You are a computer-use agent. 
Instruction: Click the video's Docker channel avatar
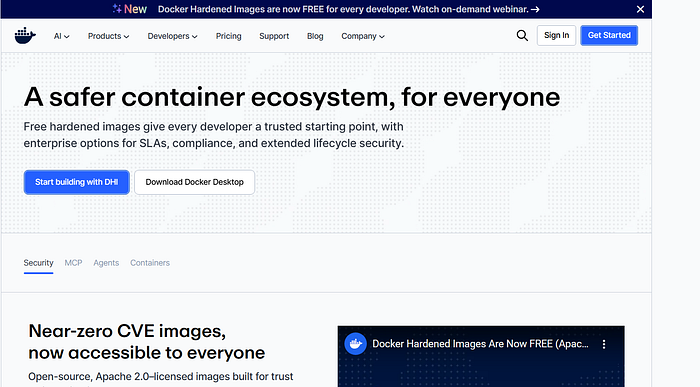(355, 344)
